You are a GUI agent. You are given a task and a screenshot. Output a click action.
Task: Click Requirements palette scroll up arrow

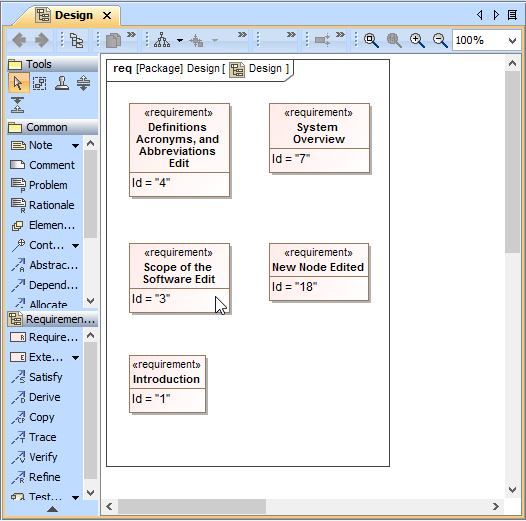coord(91,335)
